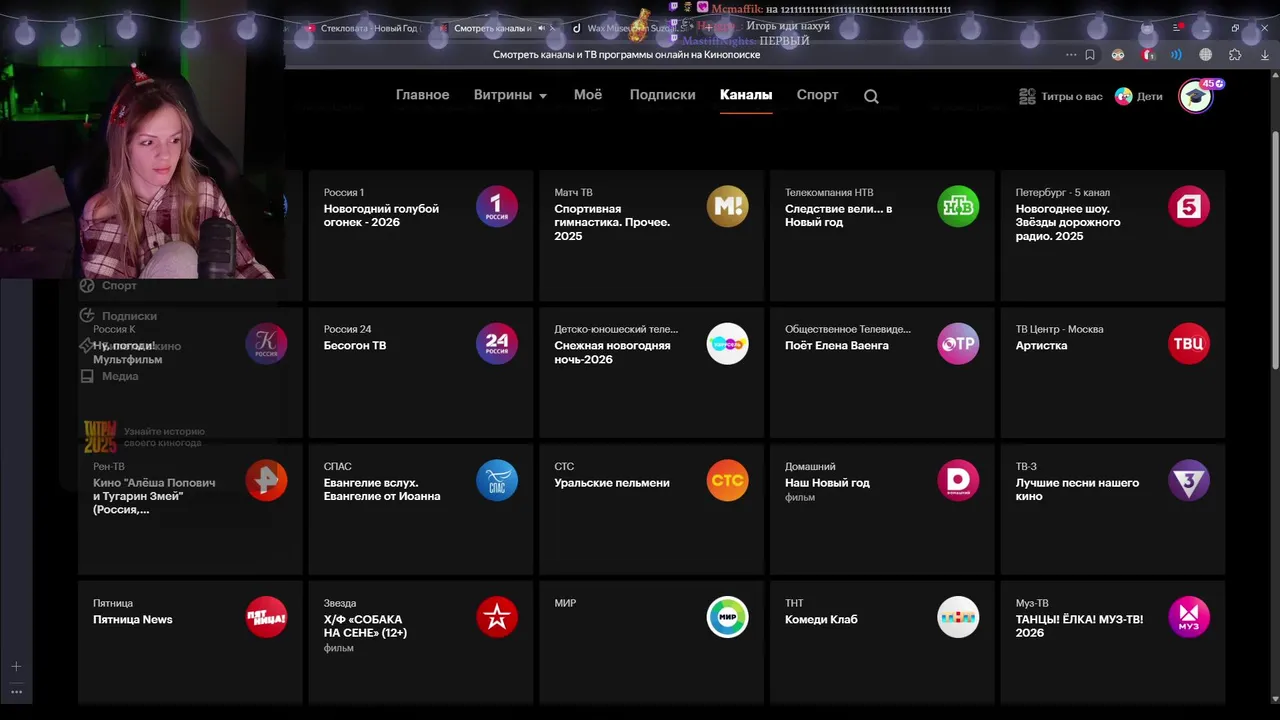Click the plus button in browser sidebar
Screen dimensions: 1280x720
tap(16, 666)
